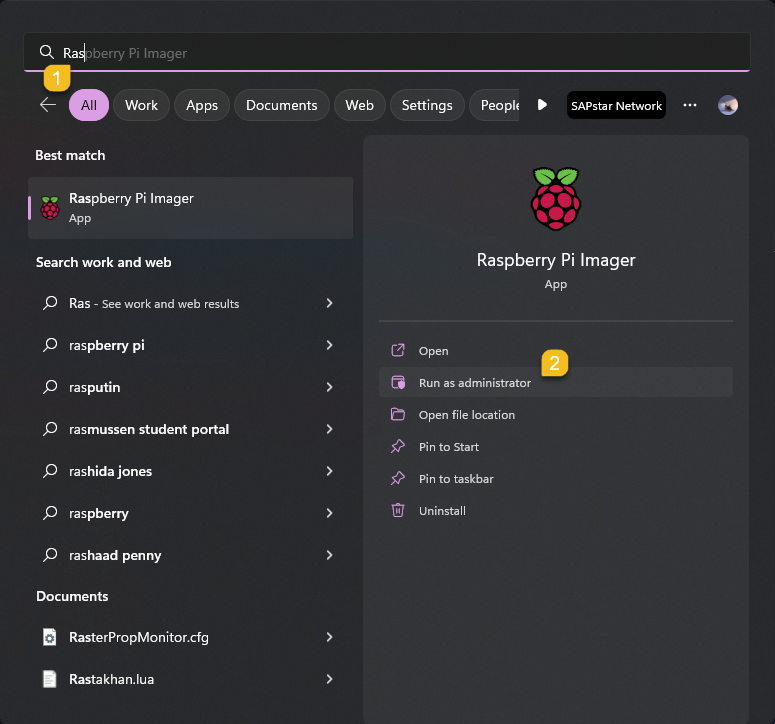
Task: Click the Open file location folder icon
Action: (398, 415)
